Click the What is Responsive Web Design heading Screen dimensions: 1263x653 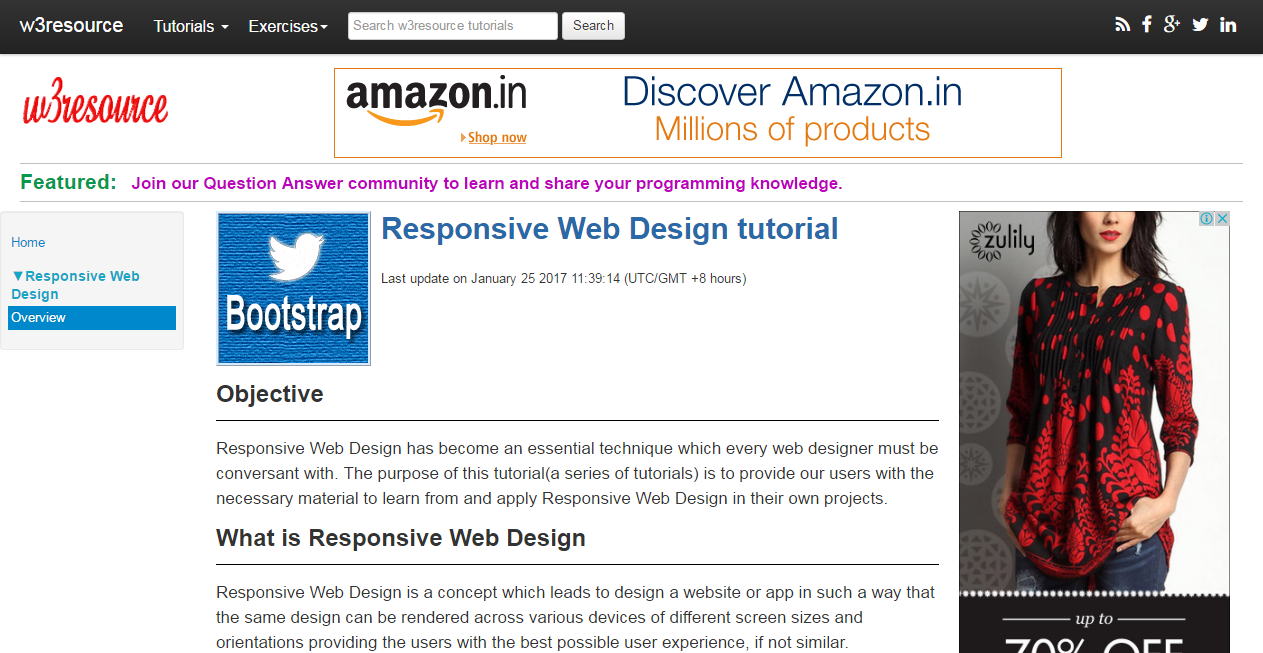click(x=401, y=538)
